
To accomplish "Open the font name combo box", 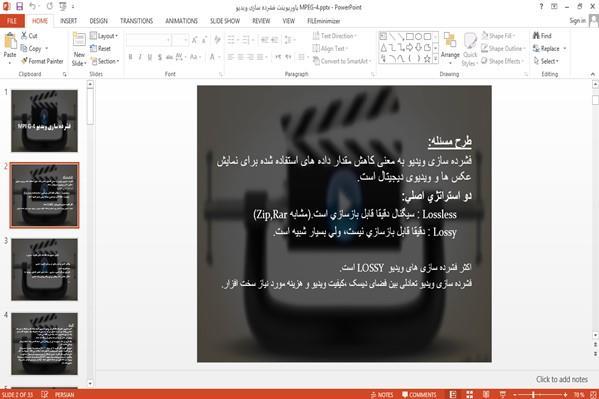I will [x=148, y=40].
